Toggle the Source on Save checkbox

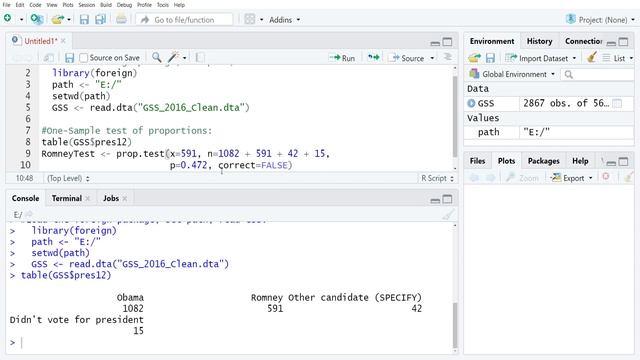coord(84,58)
